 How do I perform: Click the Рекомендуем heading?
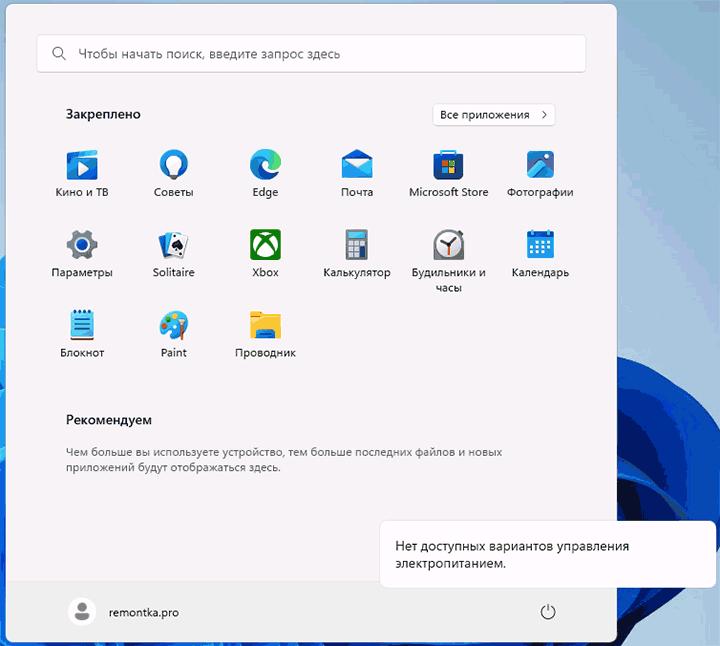(109, 420)
